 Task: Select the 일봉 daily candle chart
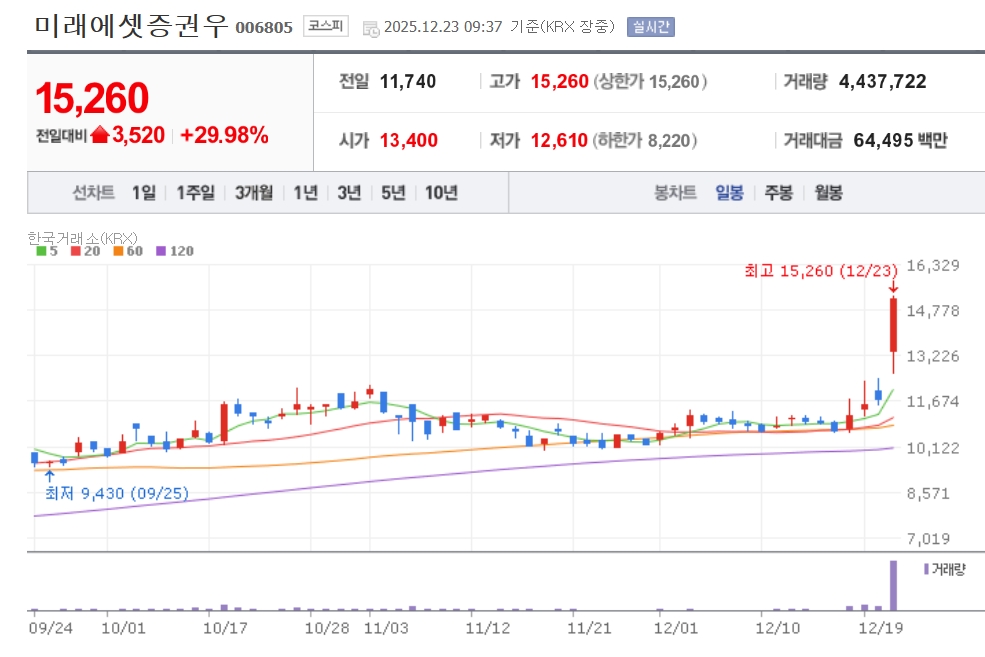pos(729,192)
